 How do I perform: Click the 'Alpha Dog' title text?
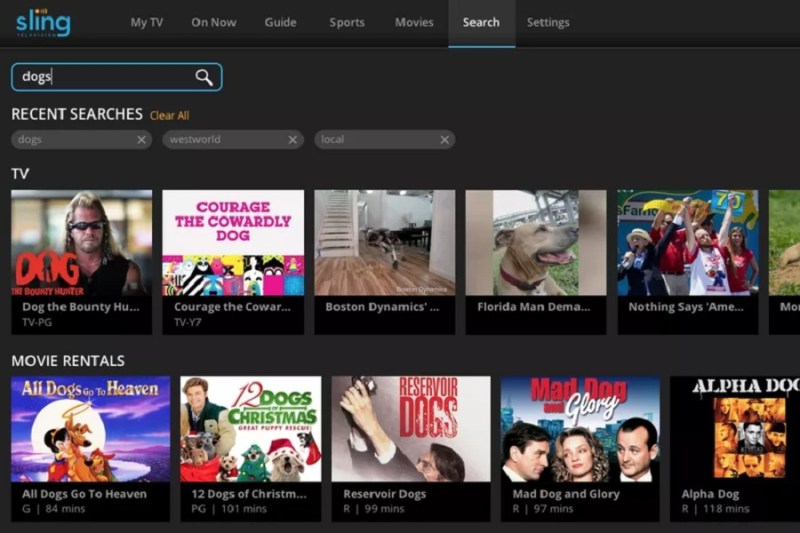pos(710,494)
